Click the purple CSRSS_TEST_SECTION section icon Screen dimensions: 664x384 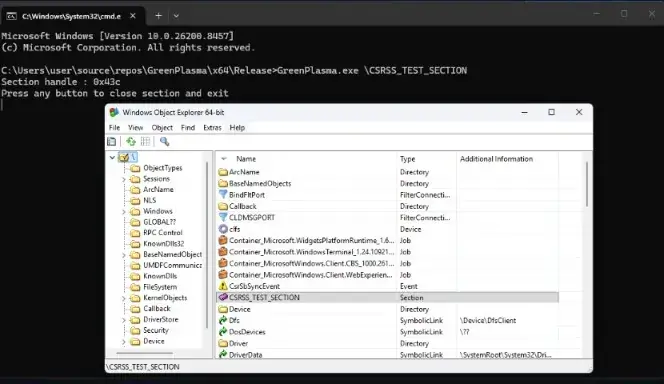click(x=223, y=298)
